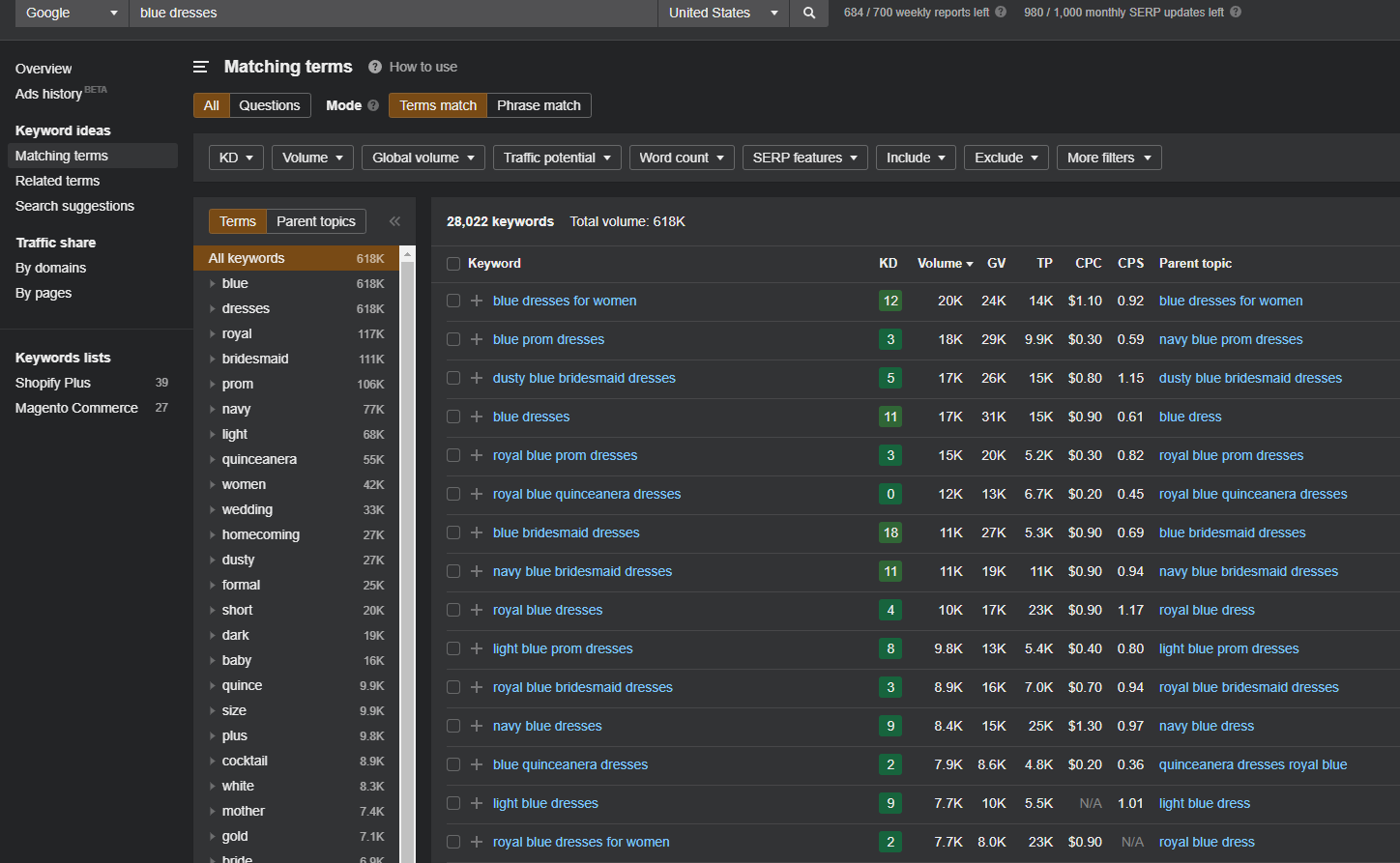
Task: Switch to Phrase match mode
Action: click(x=539, y=105)
